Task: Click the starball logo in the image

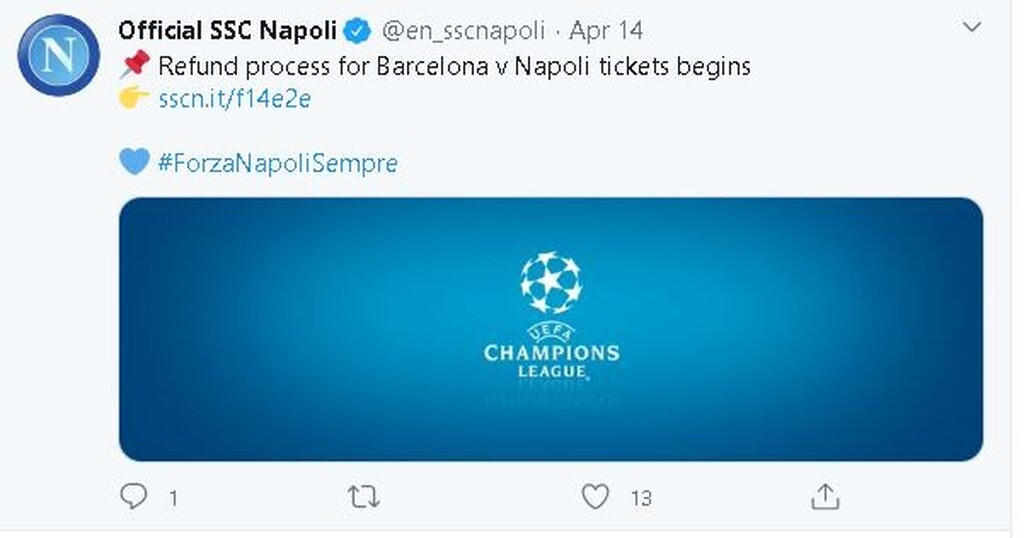Action: [551, 282]
